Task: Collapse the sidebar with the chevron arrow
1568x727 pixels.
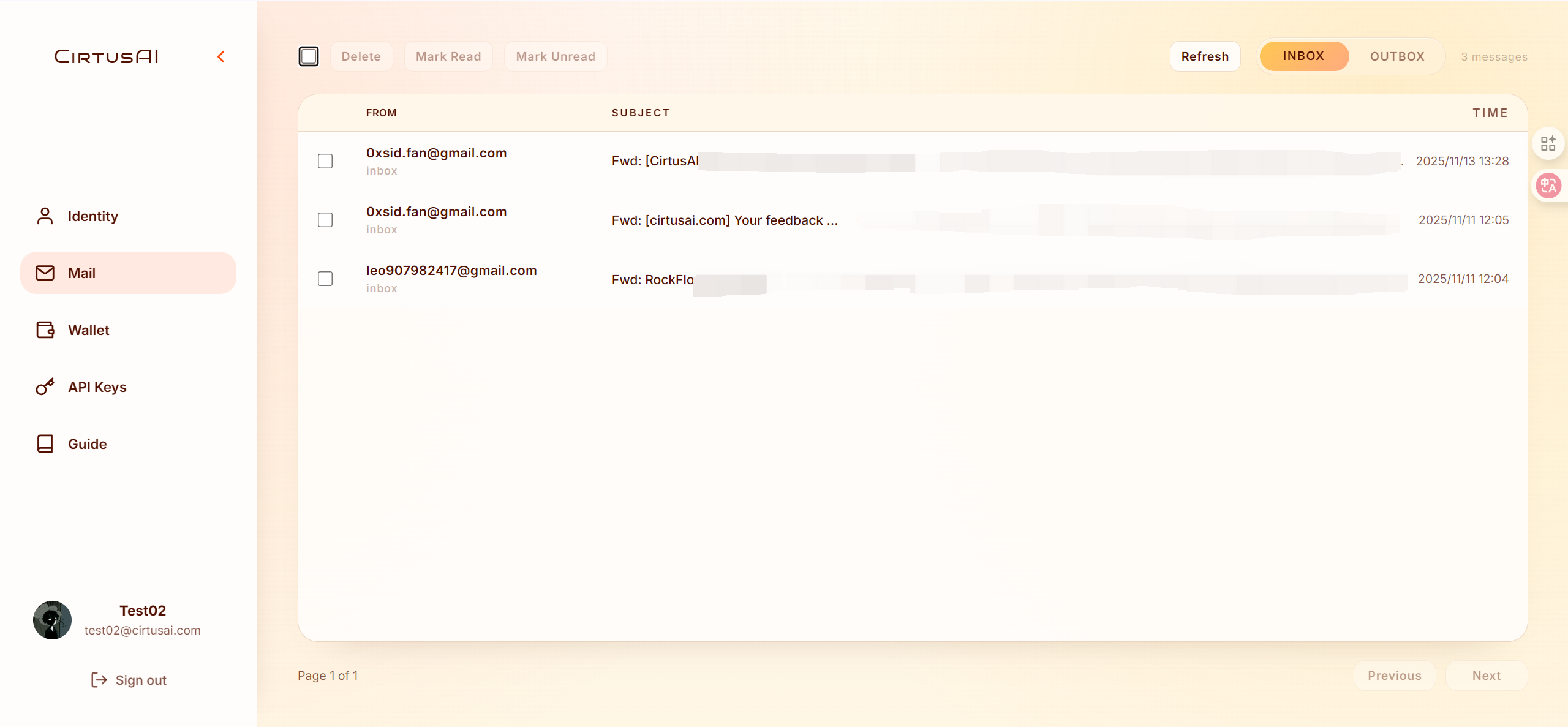Action: point(221,57)
